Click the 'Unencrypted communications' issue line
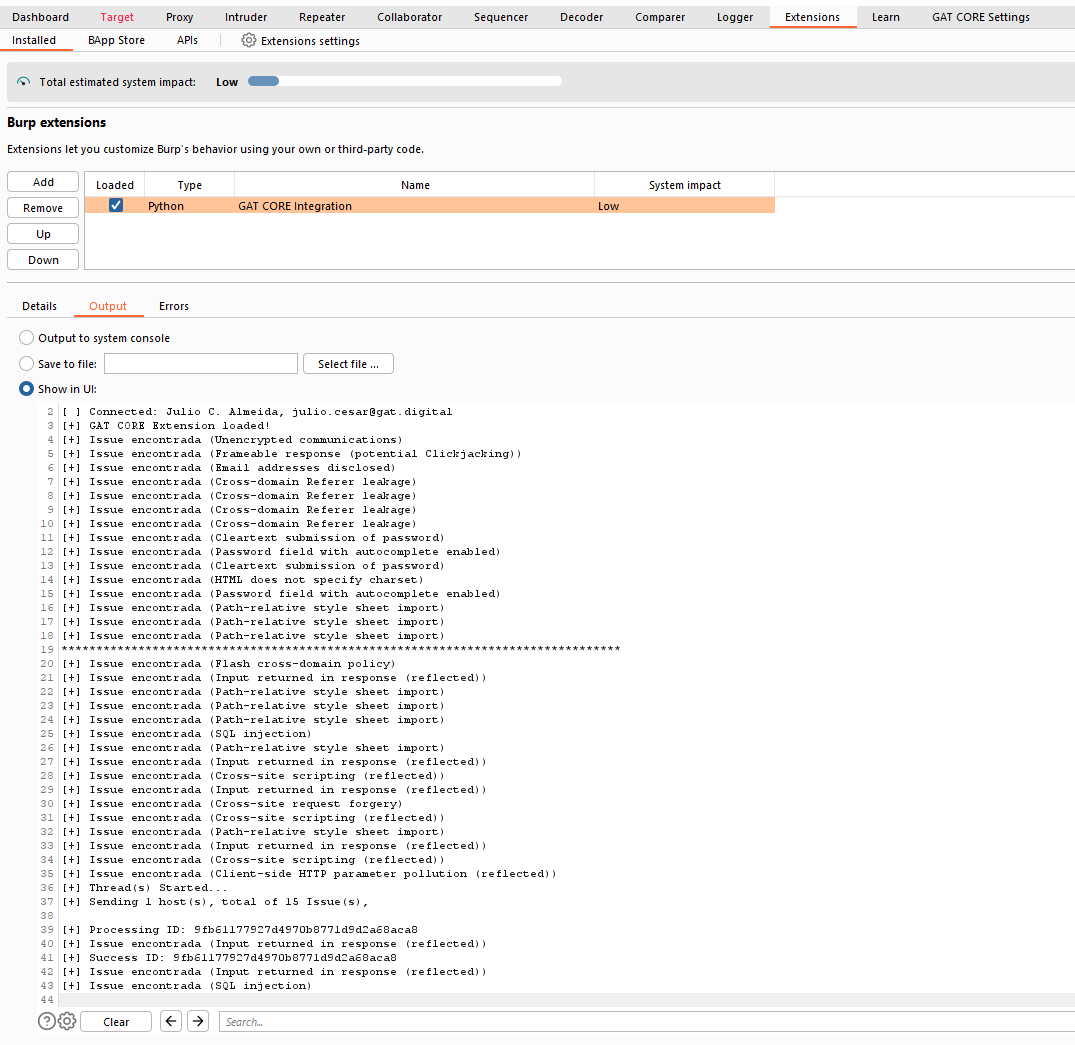This screenshot has width=1075, height=1045. (232, 440)
